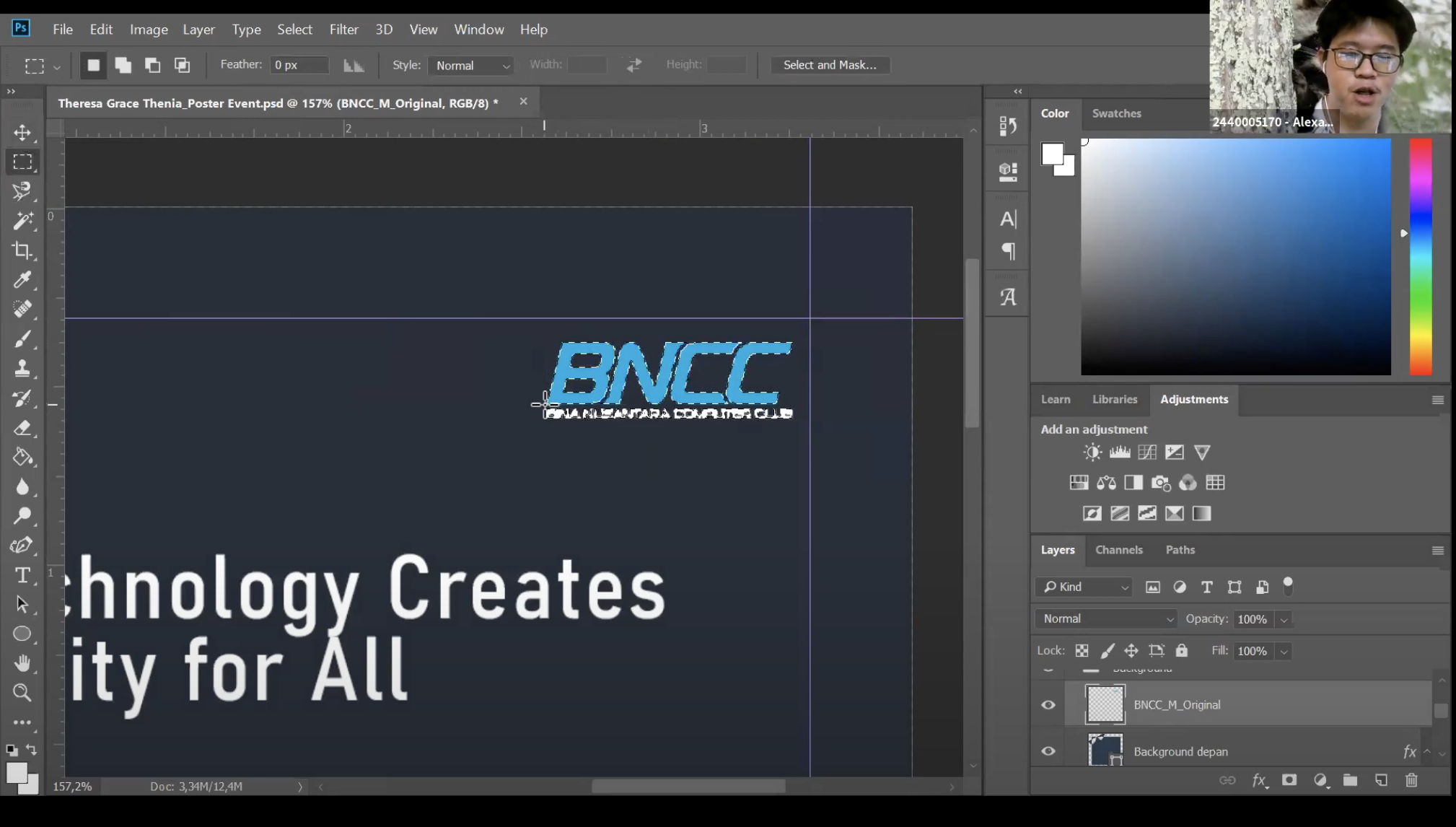
Task: Click the Select and Mask button
Action: (830, 65)
